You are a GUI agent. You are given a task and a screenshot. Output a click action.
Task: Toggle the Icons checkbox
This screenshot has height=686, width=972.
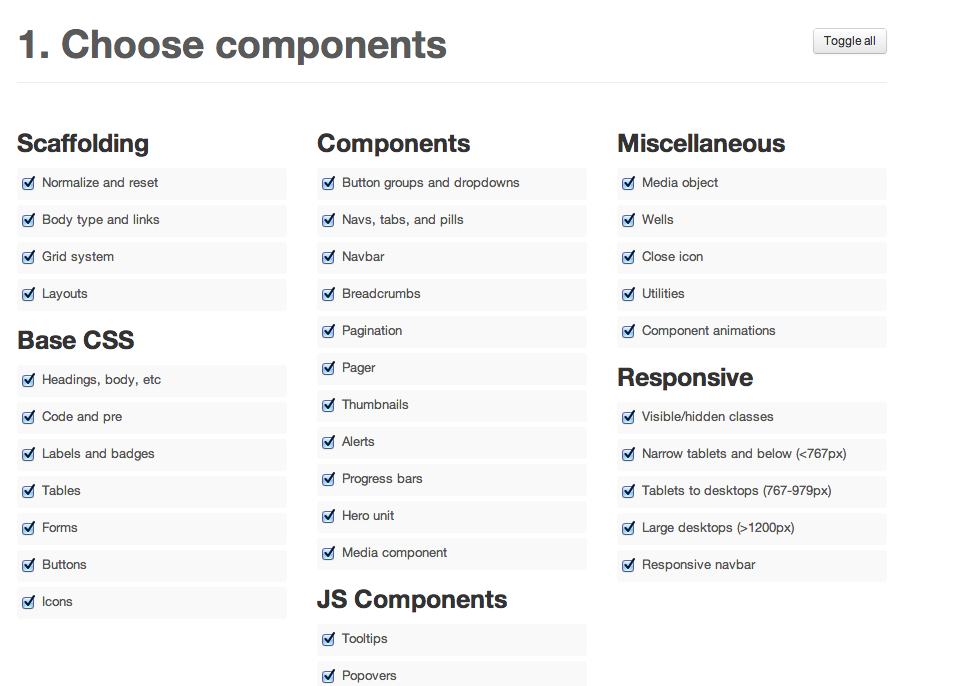tap(28, 602)
